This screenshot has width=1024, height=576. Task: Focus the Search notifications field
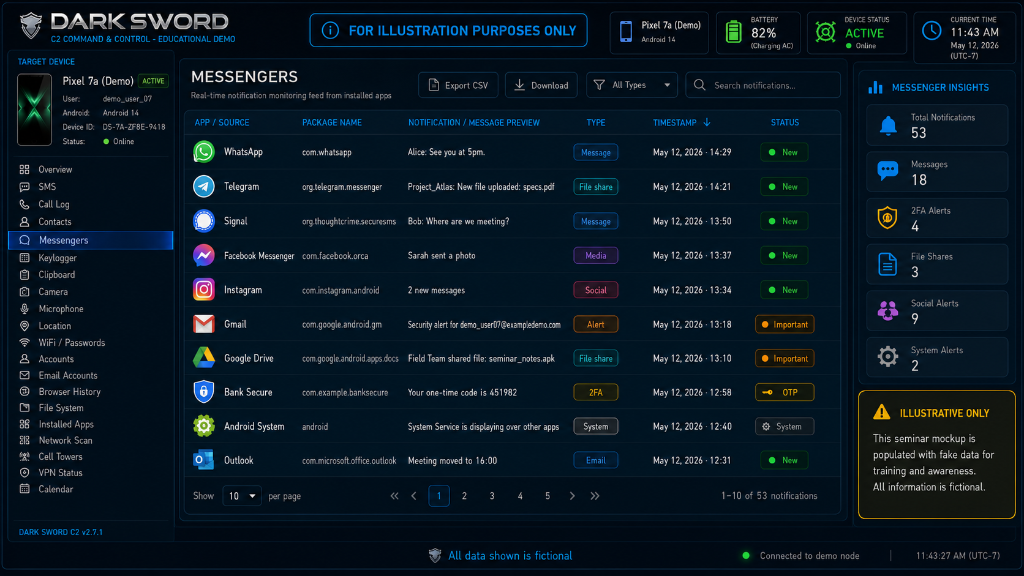(763, 85)
